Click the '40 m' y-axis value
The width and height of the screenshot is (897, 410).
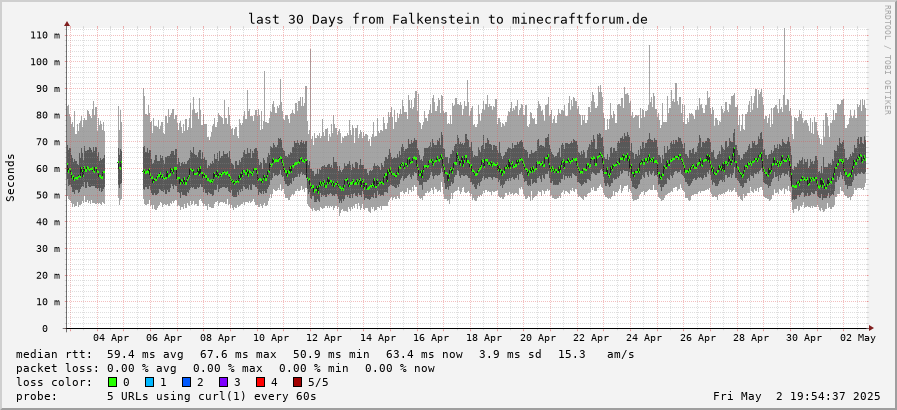(48, 222)
